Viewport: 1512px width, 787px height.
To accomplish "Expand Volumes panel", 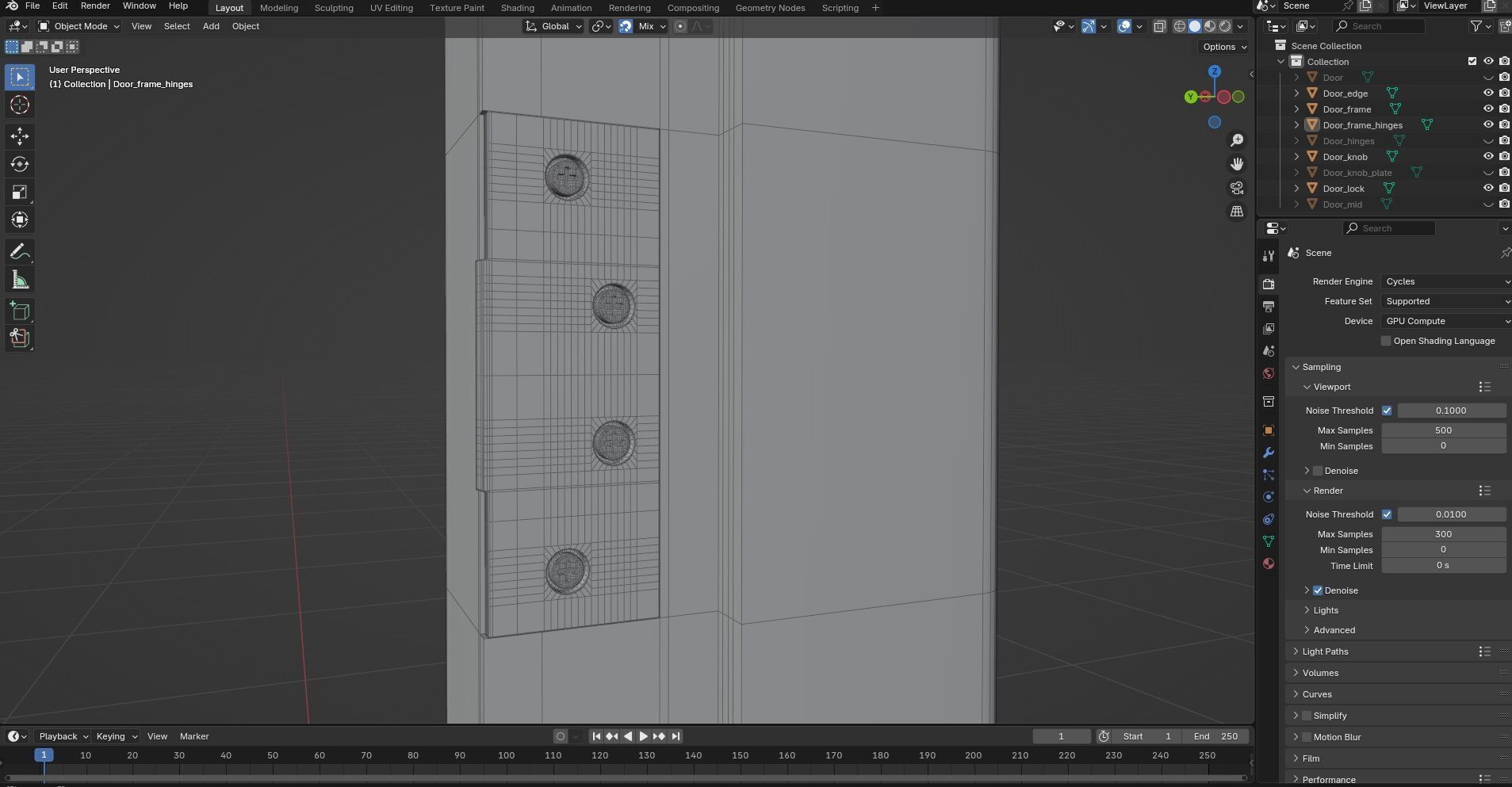I will point(1320,673).
